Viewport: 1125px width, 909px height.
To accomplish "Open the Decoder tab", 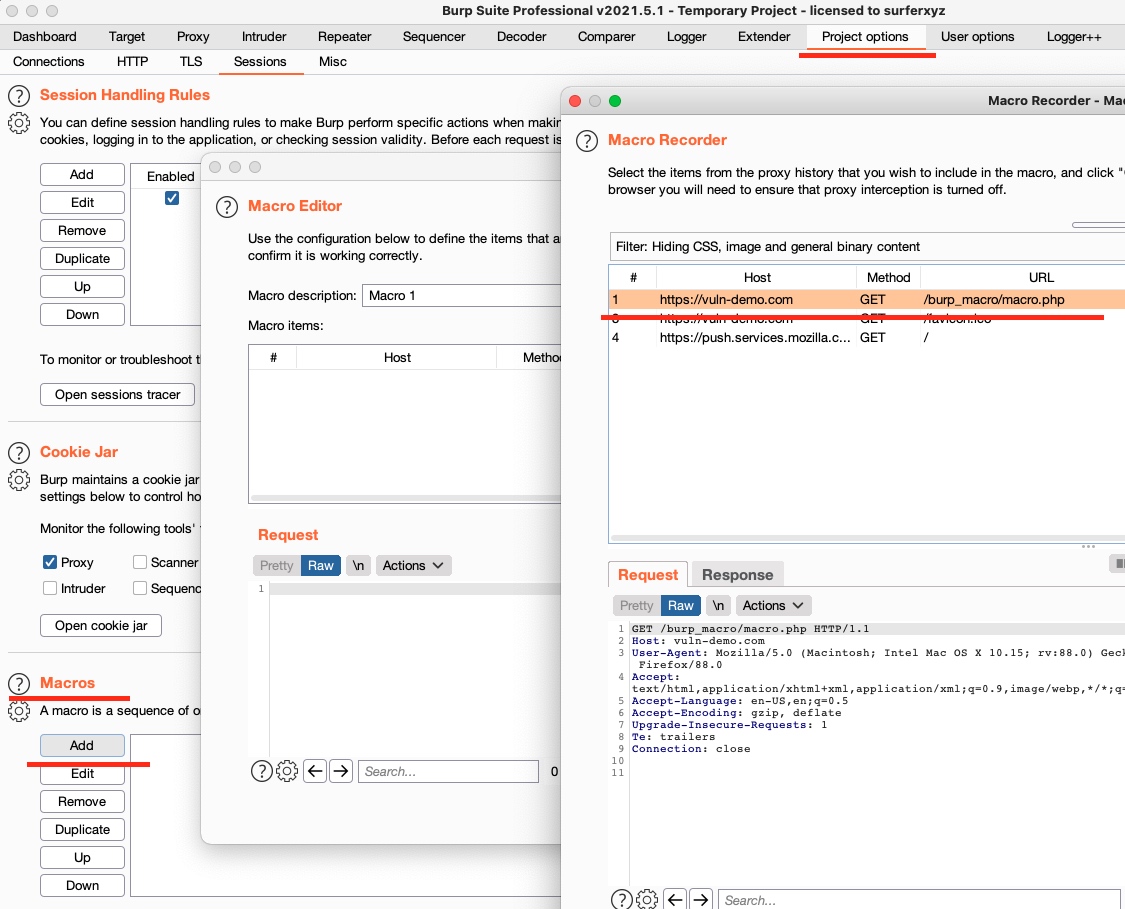I will pos(522,37).
